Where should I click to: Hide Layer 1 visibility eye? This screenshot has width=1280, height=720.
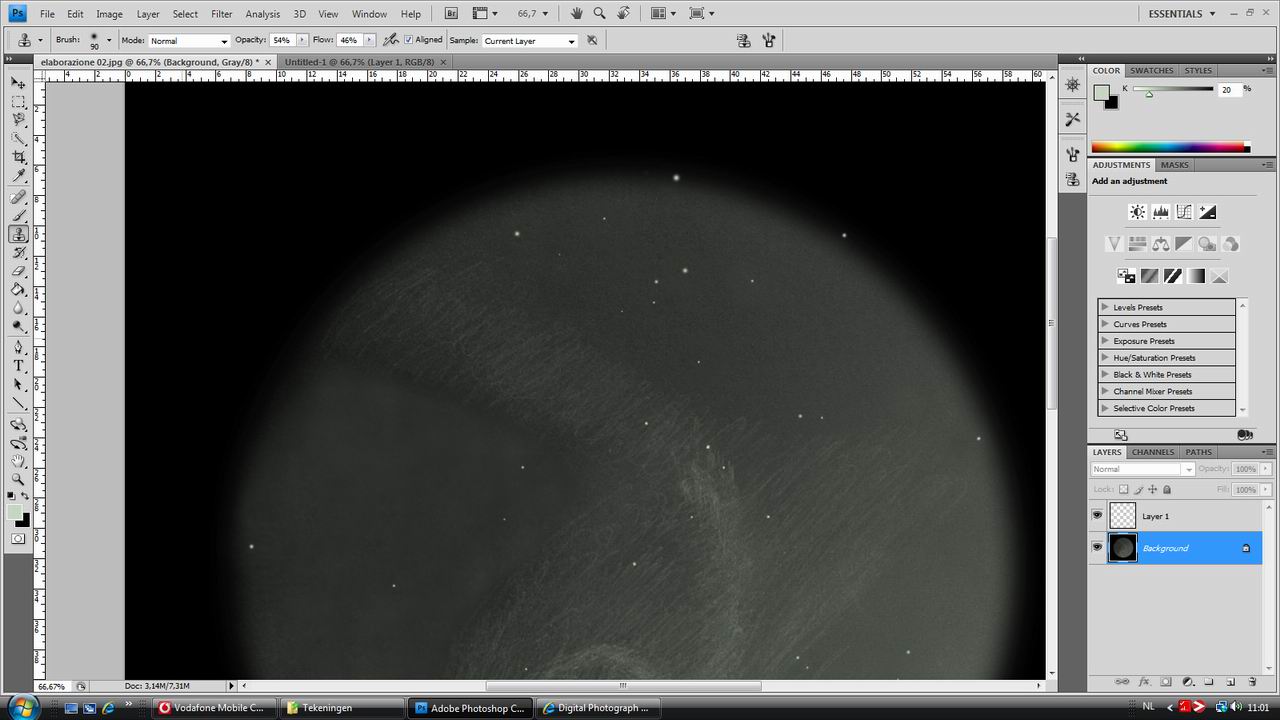(1097, 516)
